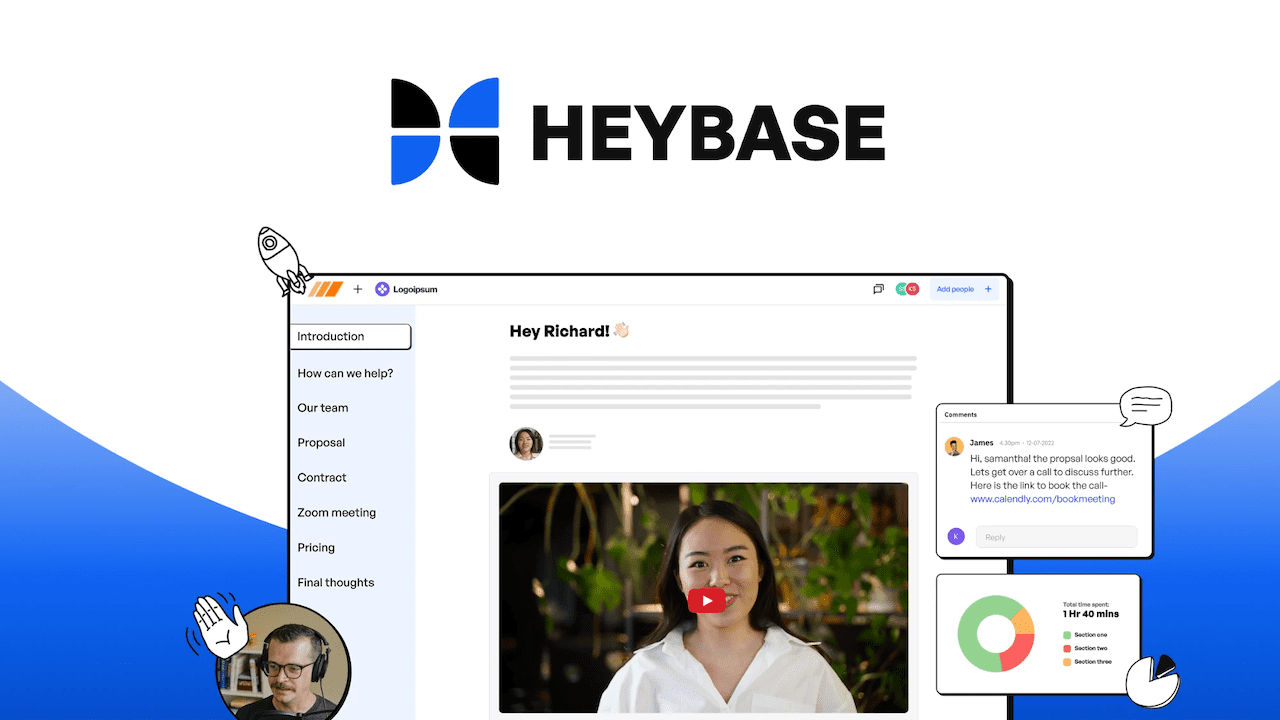Click the orange striped logo icon
Image resolution: width=1280 pixels, height=720 pixels.
click(325, 289)
